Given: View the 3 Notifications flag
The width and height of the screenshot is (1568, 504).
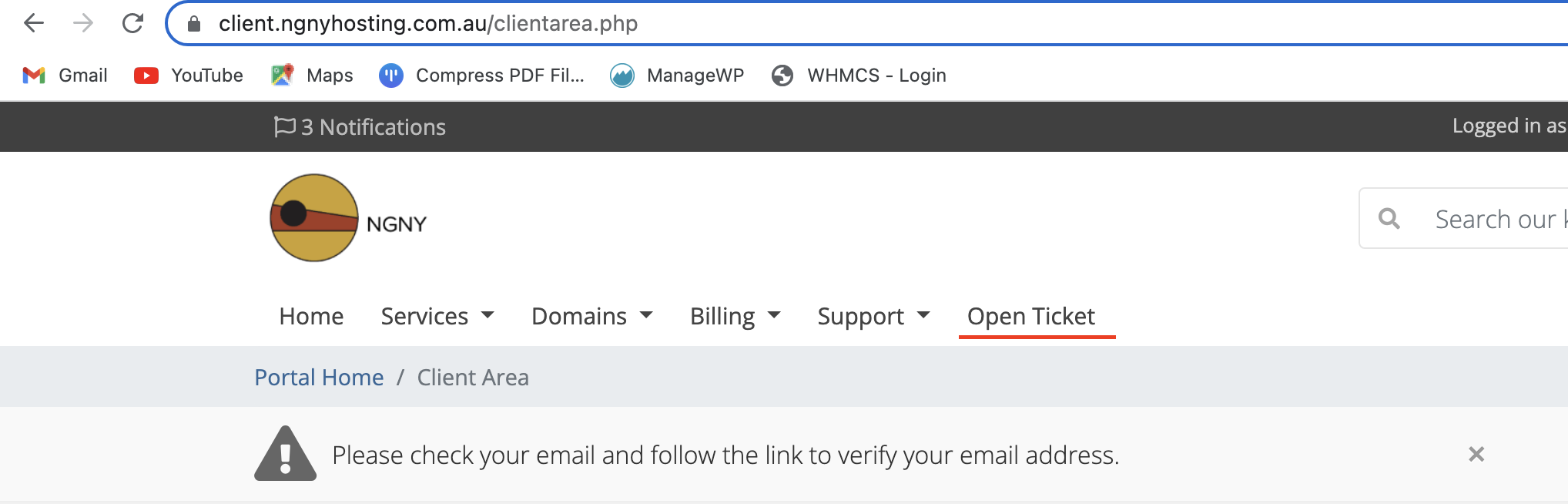Looking at the screenshot, I should [360, 127].
